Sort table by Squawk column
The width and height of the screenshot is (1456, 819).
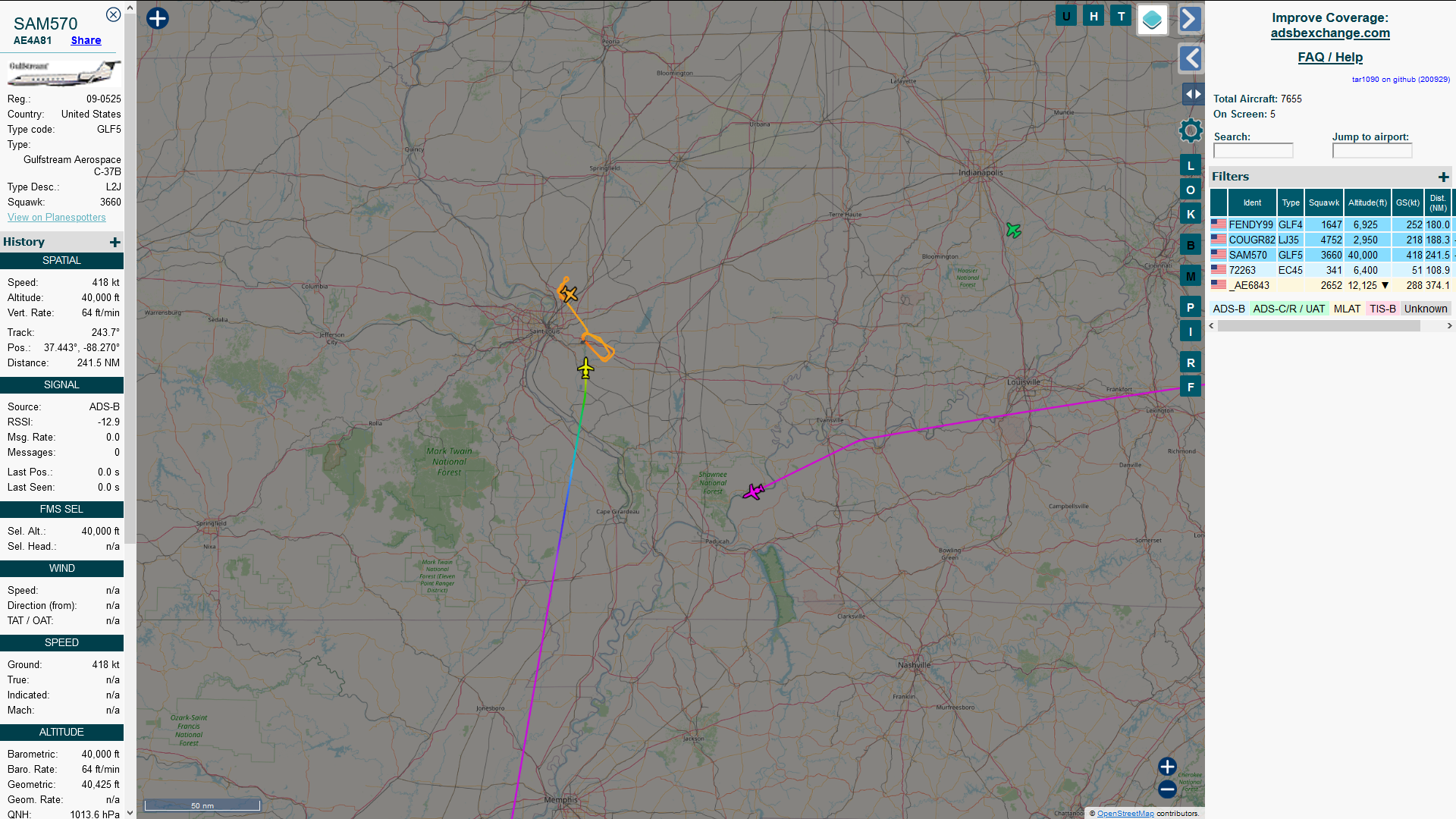click(x=1324, y=202)
